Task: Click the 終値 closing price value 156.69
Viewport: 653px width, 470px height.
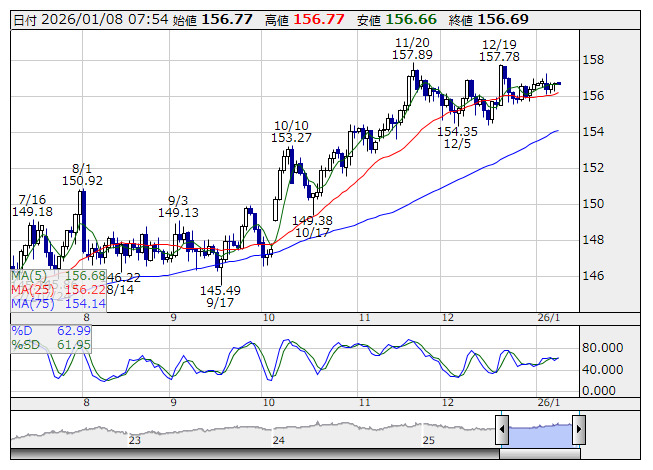Action: coord(502,19)
